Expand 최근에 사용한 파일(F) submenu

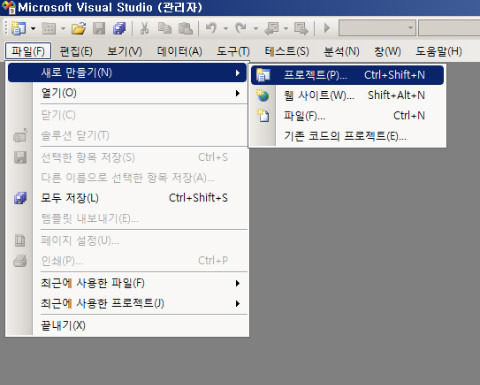127,283
